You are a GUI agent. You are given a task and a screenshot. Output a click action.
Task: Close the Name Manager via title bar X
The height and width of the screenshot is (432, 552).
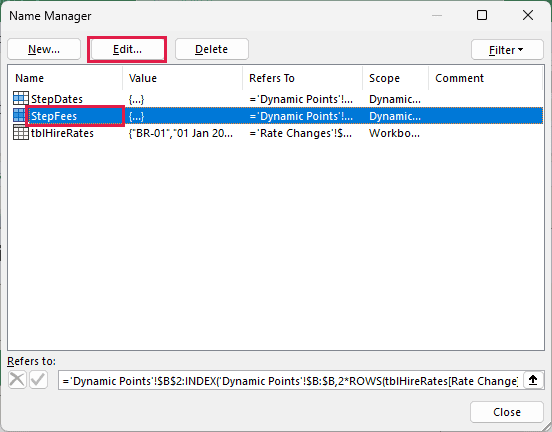pyautogui.click(x=528, y=15)
